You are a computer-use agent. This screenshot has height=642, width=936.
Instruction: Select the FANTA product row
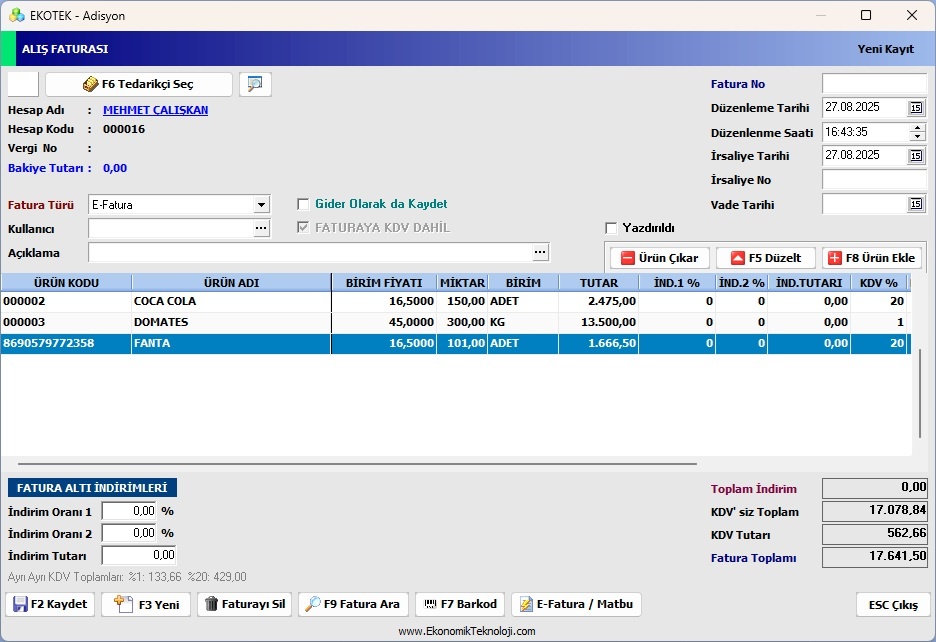(455, 343)
